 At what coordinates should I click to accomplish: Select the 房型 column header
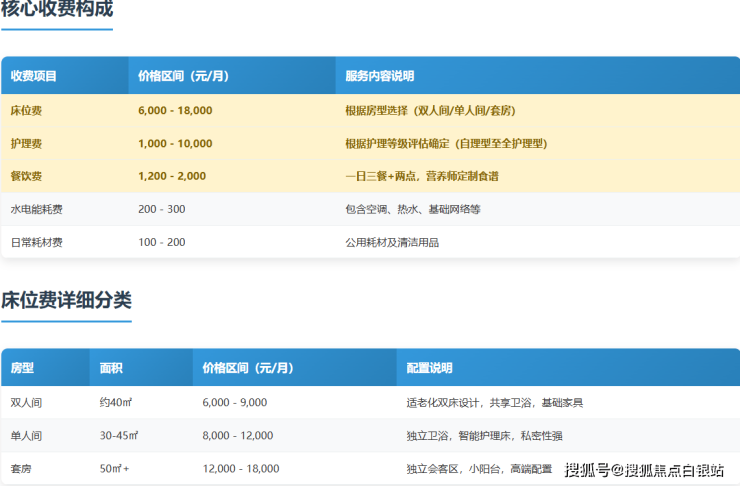point(22,368)
